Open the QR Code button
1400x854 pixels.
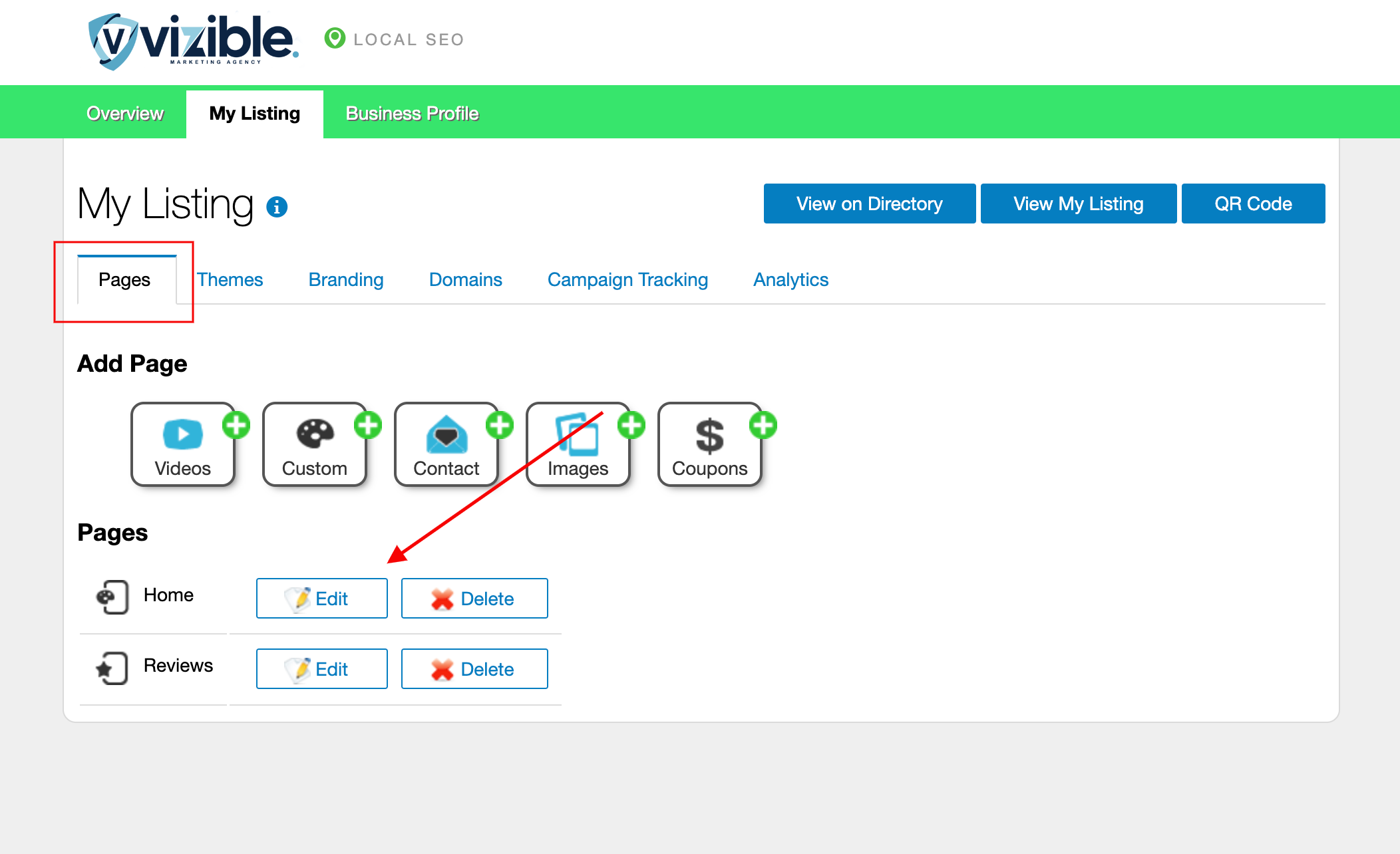[1252, 204]
